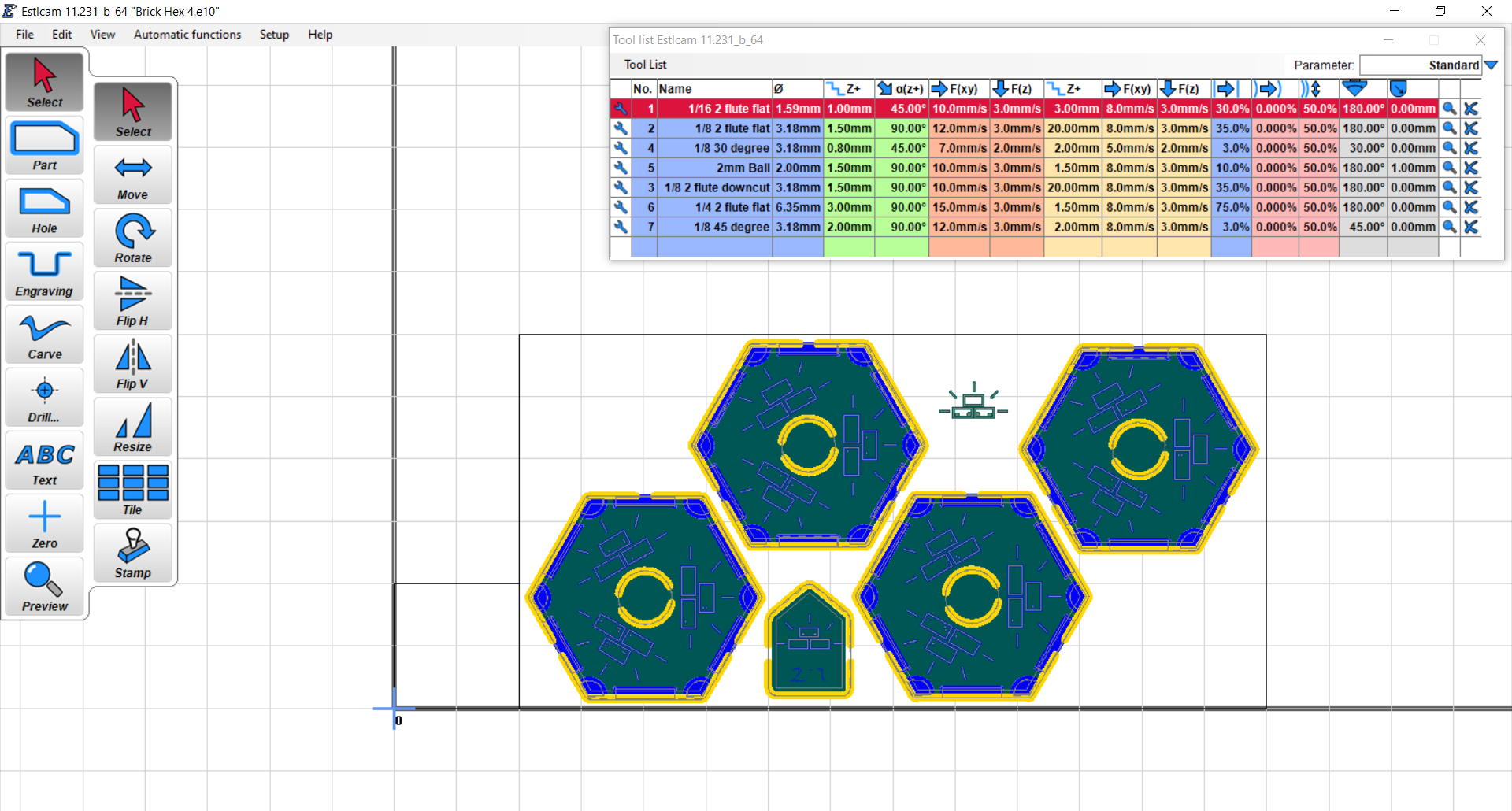Click the first F(xy) feedrate column header

click(x=959, y=89)
